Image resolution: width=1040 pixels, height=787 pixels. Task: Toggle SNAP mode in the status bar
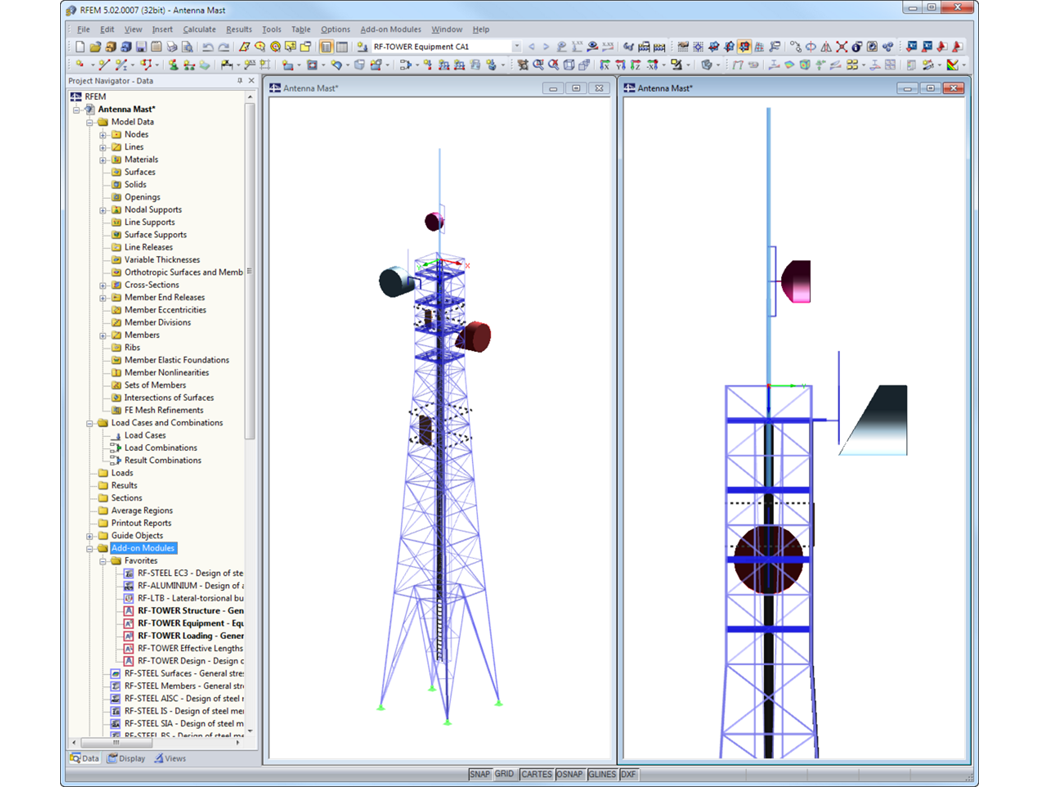pyautogui.click(x=482, y=774)
